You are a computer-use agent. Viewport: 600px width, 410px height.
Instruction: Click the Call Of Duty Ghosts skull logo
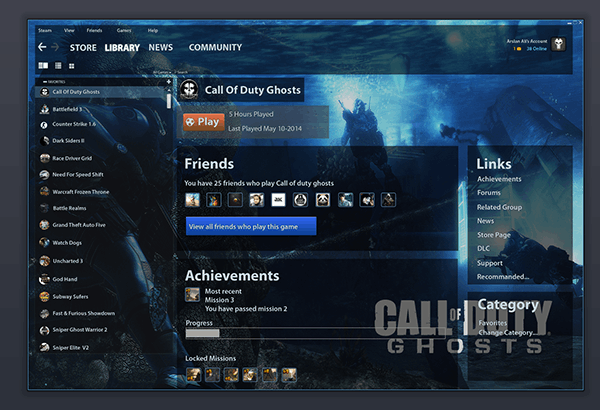(189, 90)
